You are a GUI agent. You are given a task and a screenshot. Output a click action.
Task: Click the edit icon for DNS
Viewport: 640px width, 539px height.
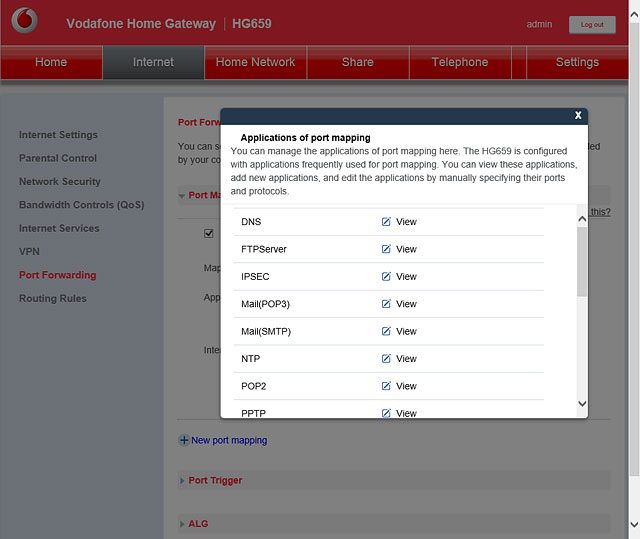(386, 222)
